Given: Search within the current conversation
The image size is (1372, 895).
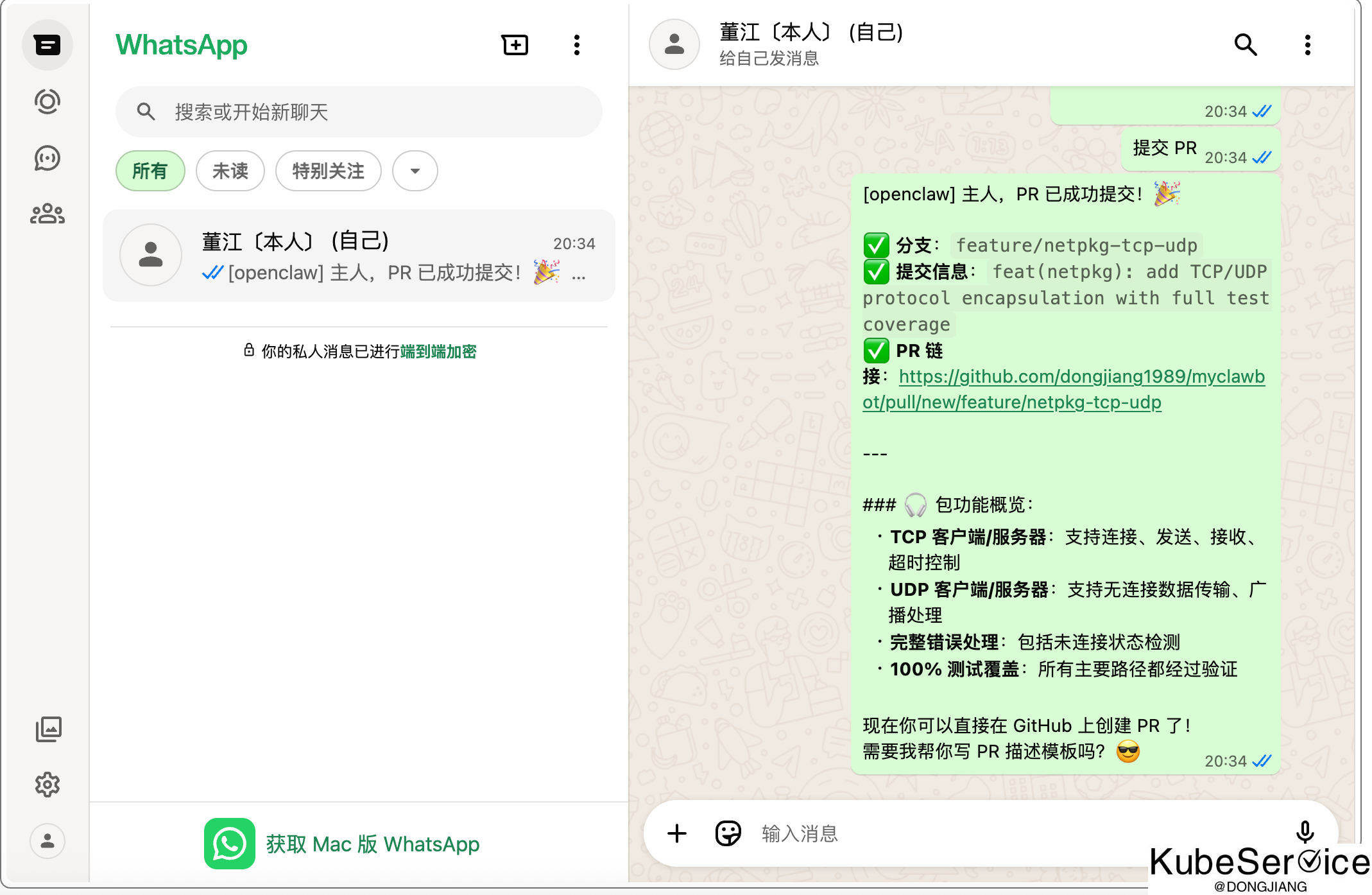Looking at the screenshot, I should [1245, 45].
